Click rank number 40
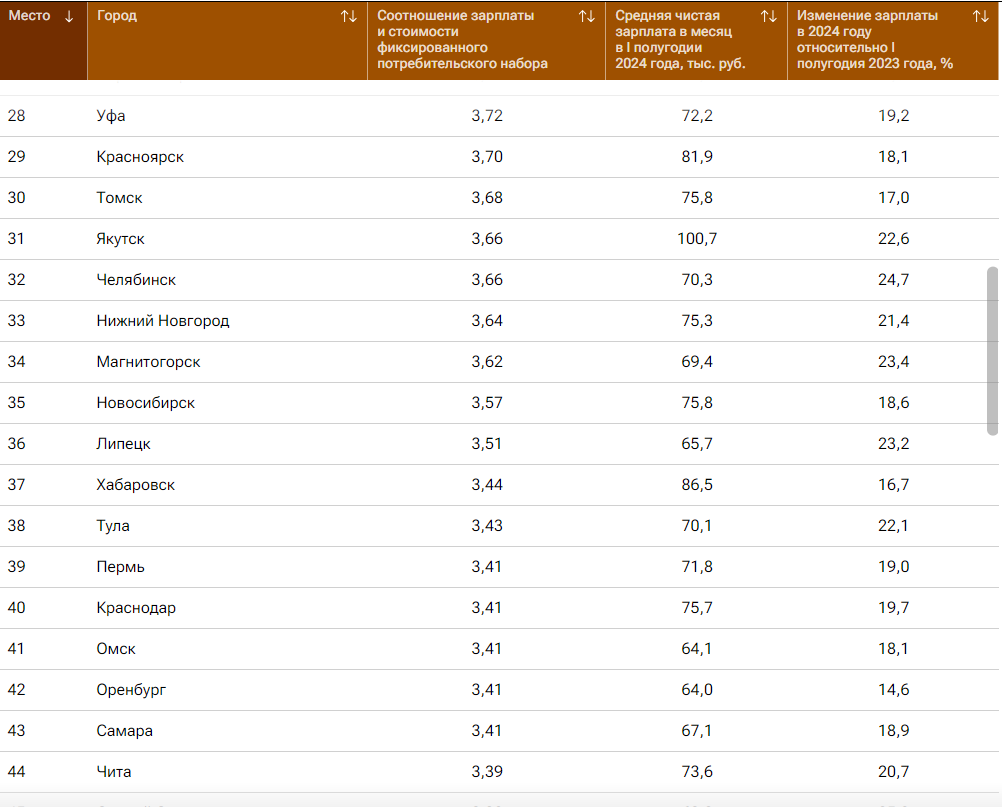The width and height of the screenshot is (1002, 807). tap(17, 607)
